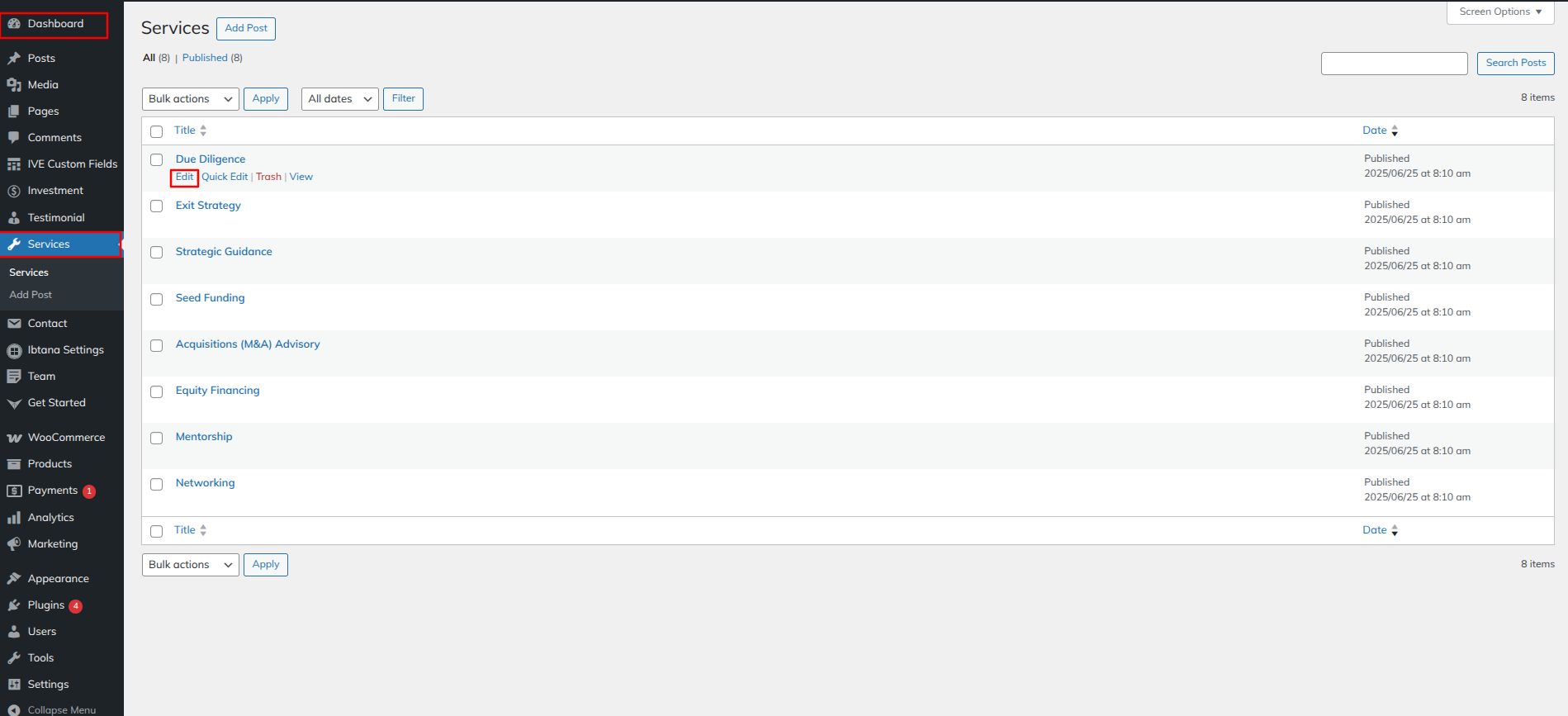Open the Testimonial menu item
This screenshot has width=1568, height=716.
56,218
